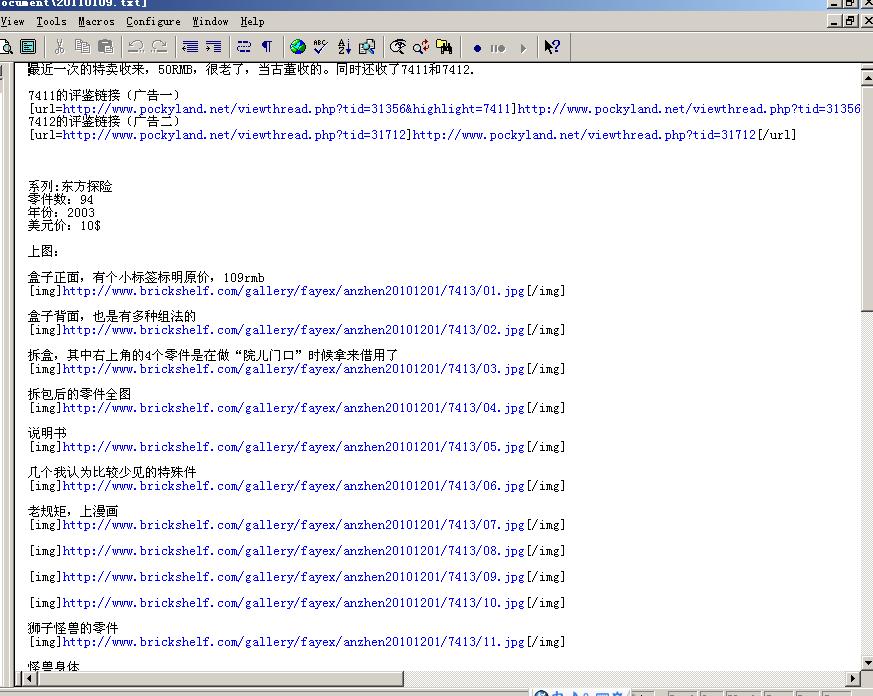Restore the inner document window
This screenshot has height=696, width=873.
(x=850, y=21)
